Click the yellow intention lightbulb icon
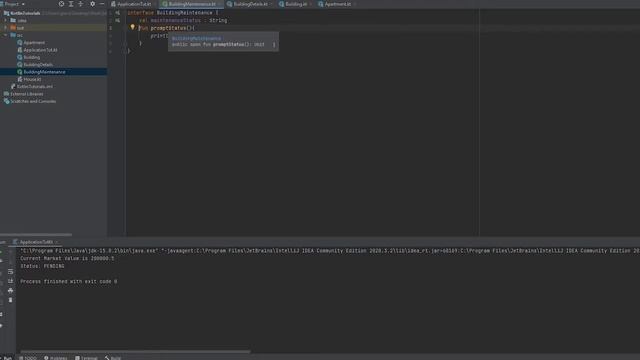640x360 pixels. pos(132,27)
